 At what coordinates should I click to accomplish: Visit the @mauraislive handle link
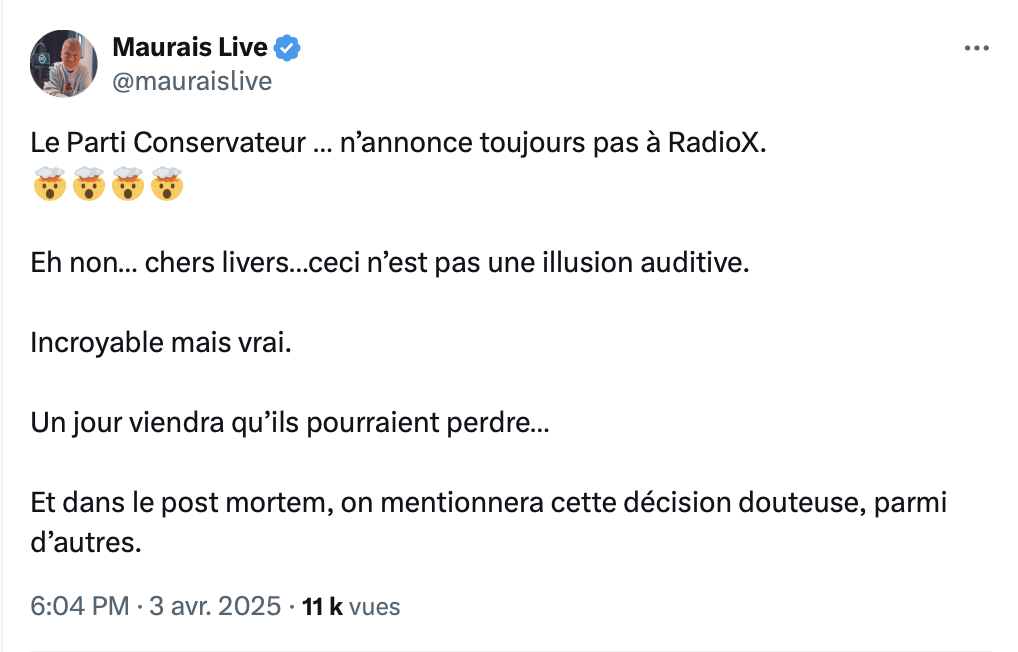(192, 82)
